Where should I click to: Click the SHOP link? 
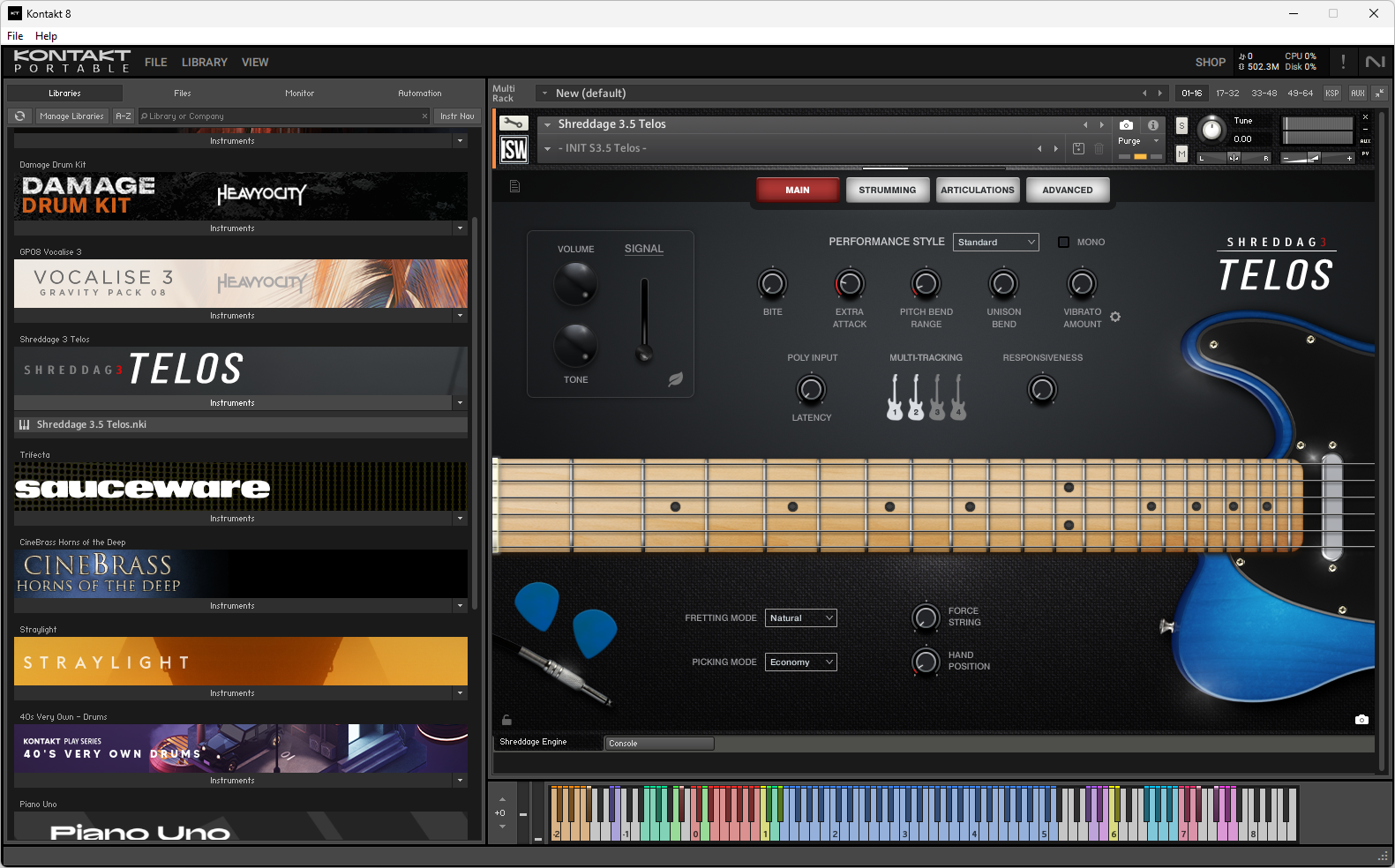(x=1210, y=63)
